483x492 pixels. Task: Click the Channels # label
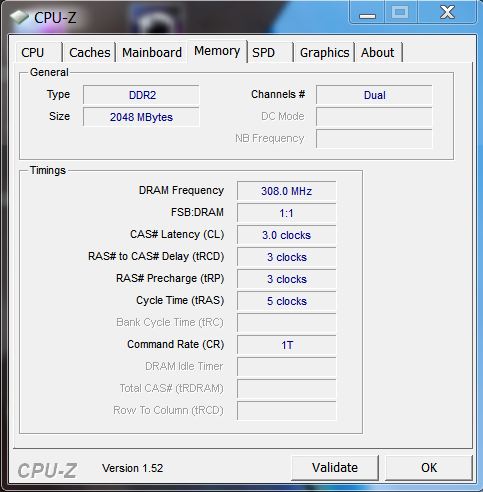[x=278, y=94]
